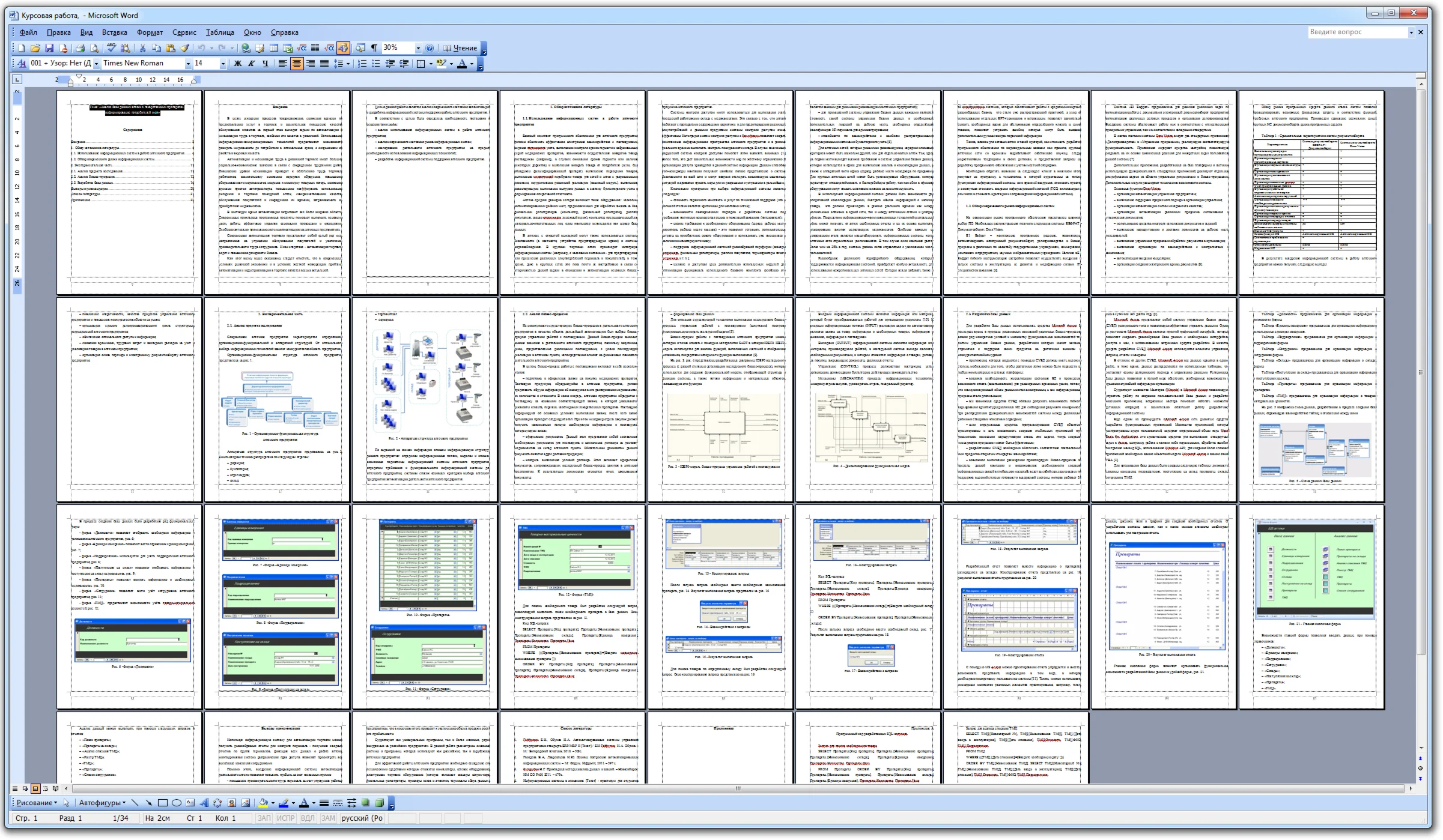The image size is (1443, 840).
Task: Toggle bold formatting (Ж button)
Action: 238,64
